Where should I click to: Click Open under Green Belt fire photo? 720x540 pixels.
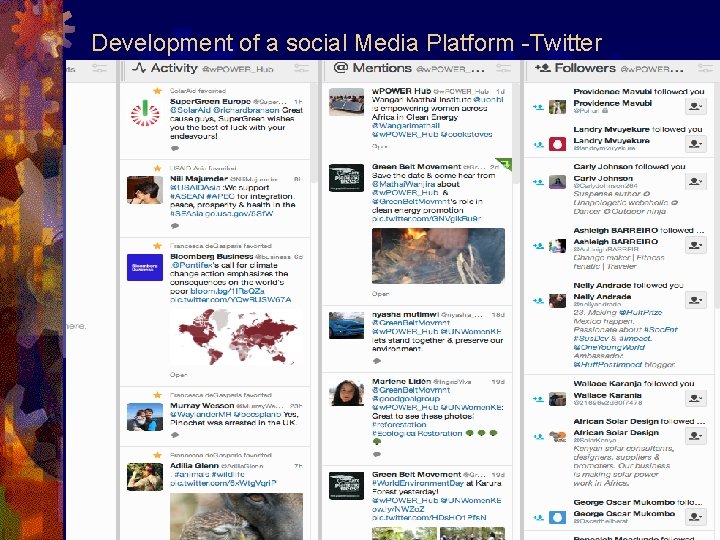380,293
